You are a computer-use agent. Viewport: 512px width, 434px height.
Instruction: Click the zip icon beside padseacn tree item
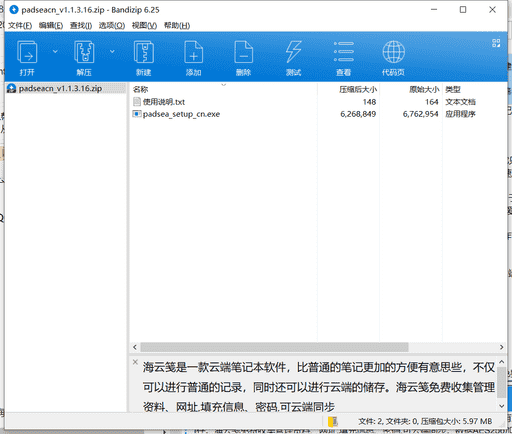11,89
